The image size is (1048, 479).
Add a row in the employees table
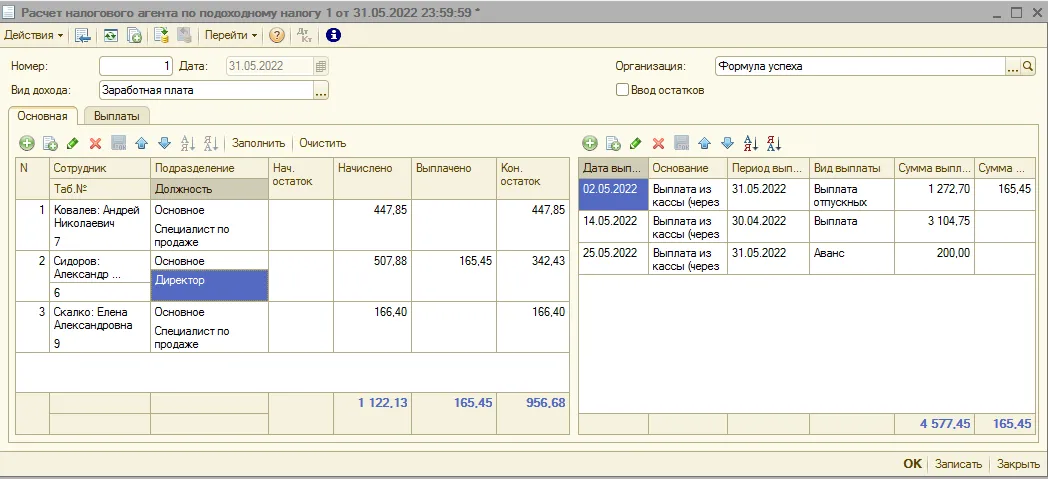tap(26, 143)
